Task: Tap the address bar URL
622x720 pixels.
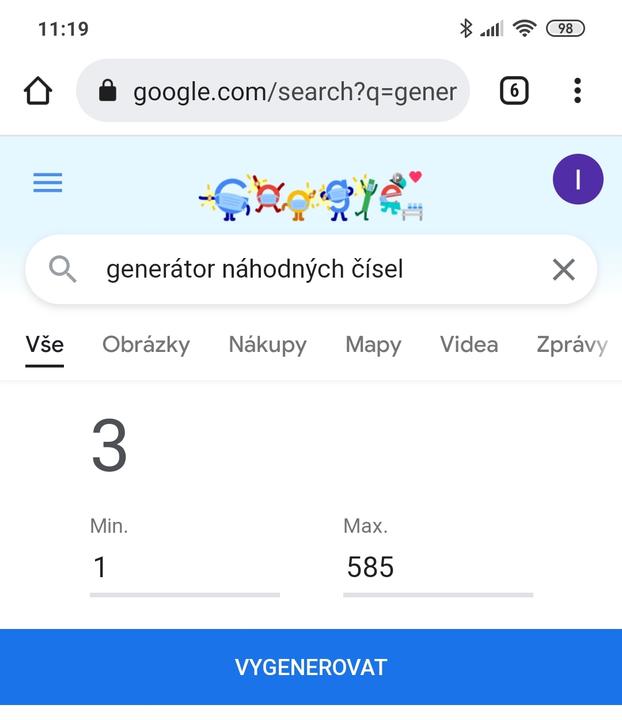Action: [x=294, y=92]
